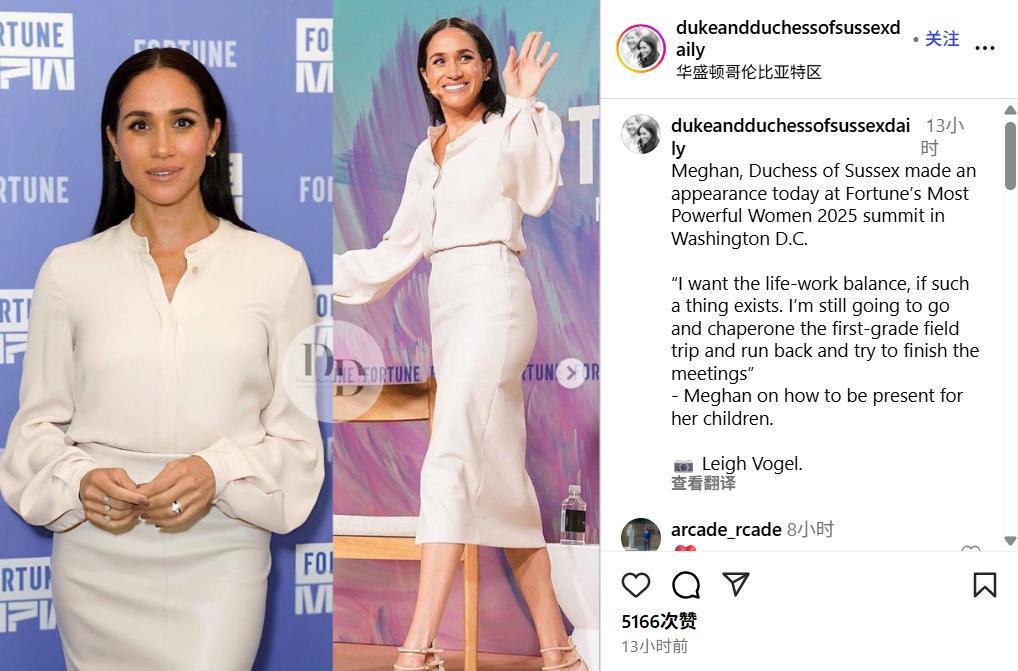Open comments using the speech bubble icon
1018x671 pixels.
686,585
